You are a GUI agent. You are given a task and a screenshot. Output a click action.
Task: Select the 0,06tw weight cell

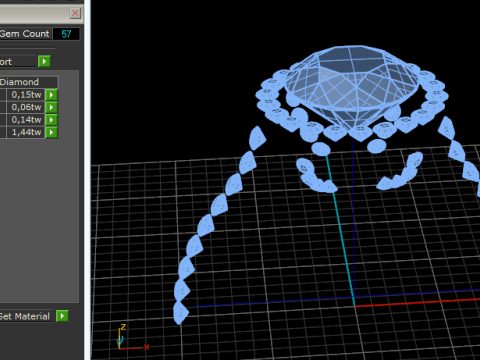click(x=26, y=107)
